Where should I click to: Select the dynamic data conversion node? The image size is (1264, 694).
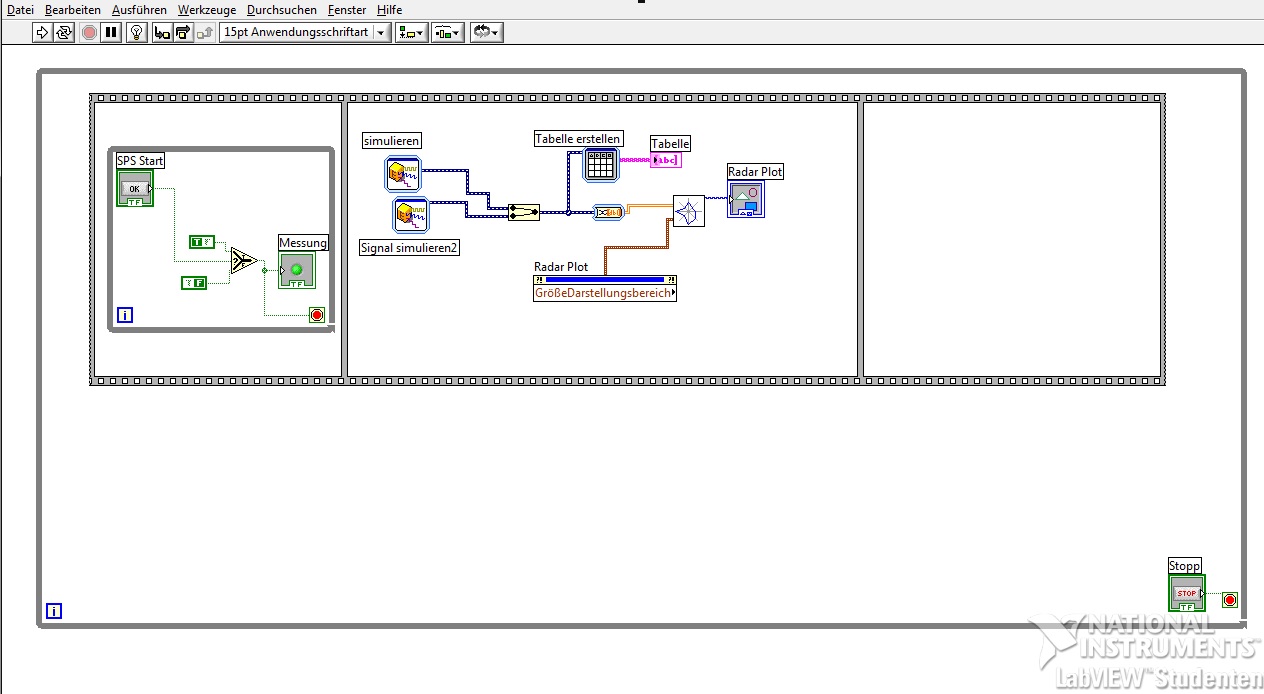pyautogui.click(x=608, y=212)
